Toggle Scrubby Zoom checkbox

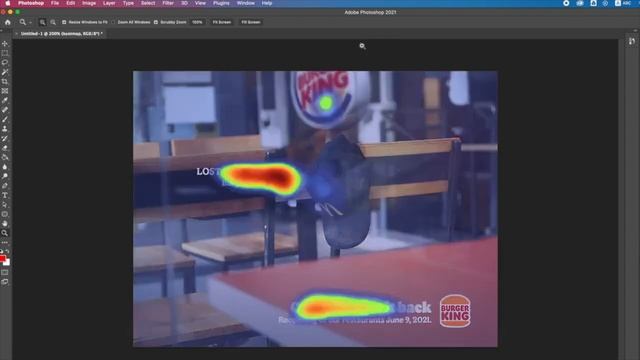[156, 22]
